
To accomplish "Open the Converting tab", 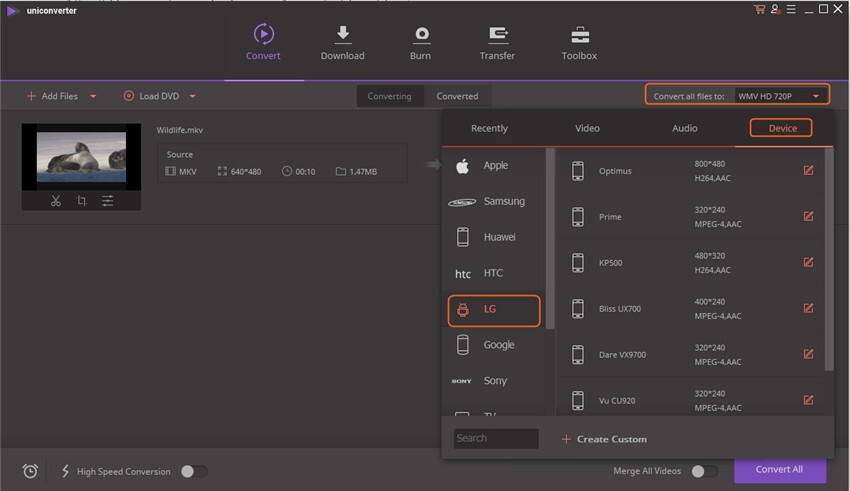I will pyautogui.click(x=390, y=96).
